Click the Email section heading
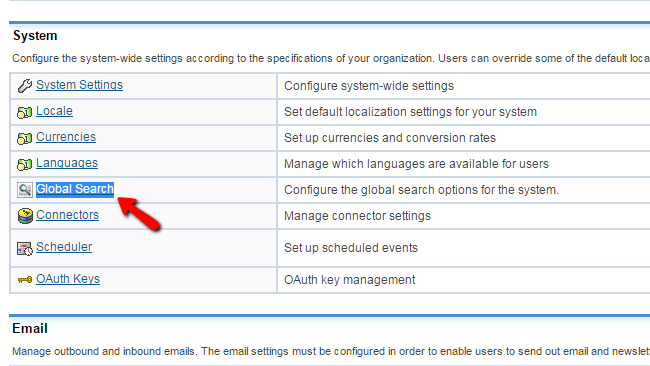Image resolution: width=650 pixels, height=366 pixels. pyautogui.click(x=30, y=329)
